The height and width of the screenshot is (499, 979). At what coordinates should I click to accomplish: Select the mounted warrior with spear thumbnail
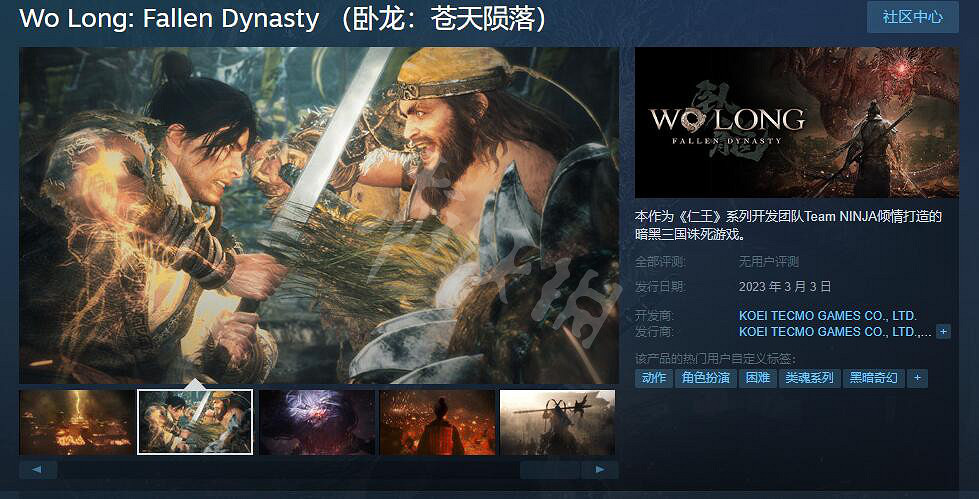pos(558,422)
